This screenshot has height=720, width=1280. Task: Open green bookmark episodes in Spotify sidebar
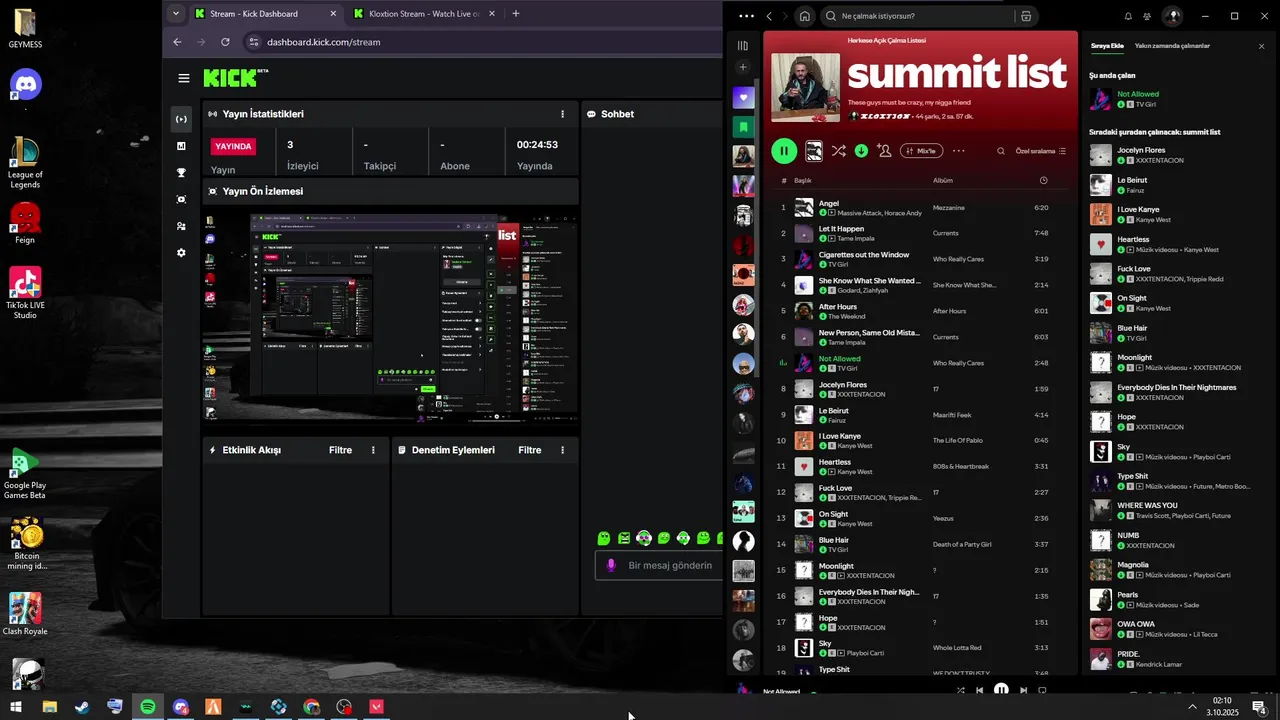click(743, 127)
